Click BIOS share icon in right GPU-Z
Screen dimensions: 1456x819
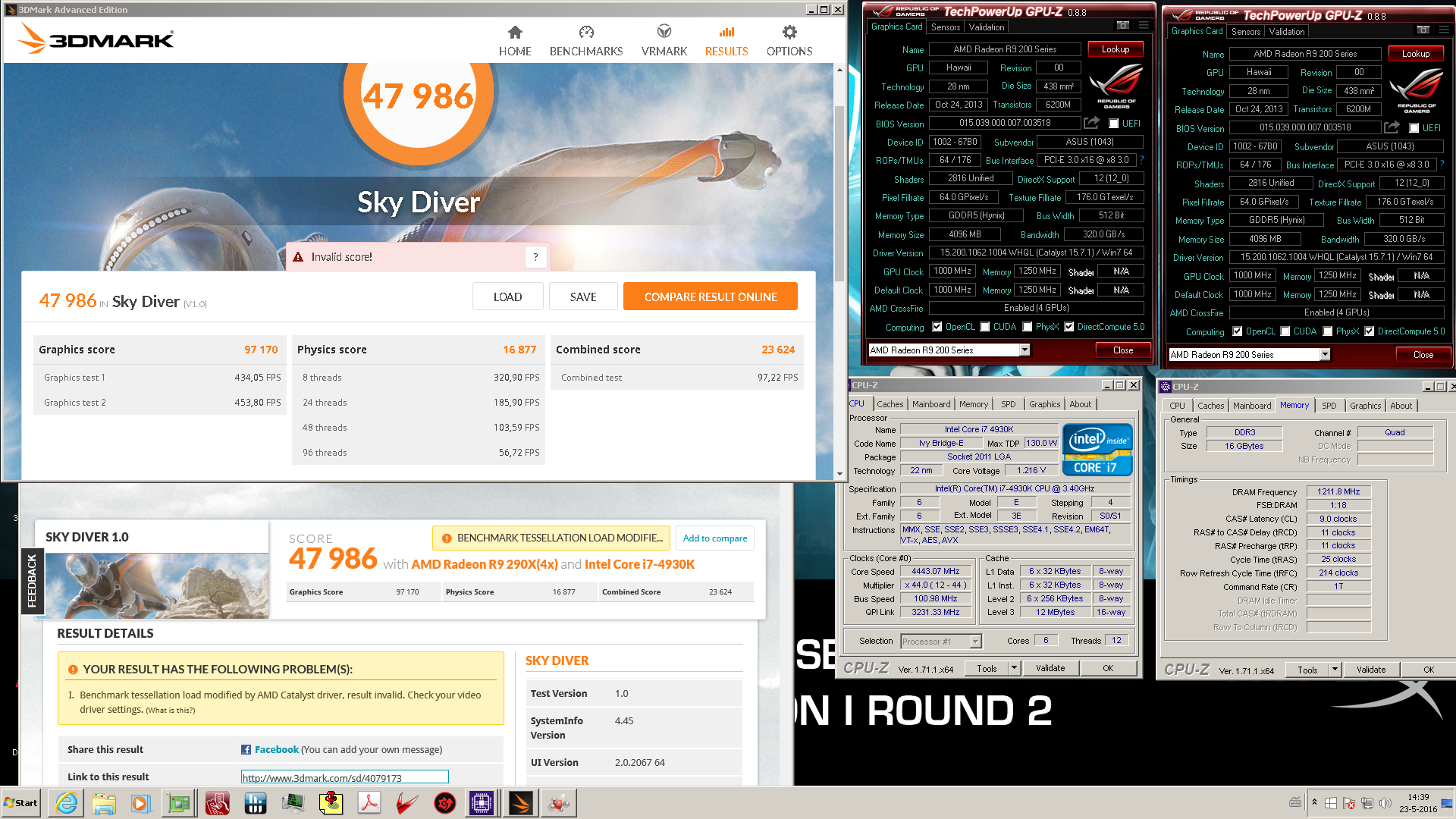[x=1392, y=127]
